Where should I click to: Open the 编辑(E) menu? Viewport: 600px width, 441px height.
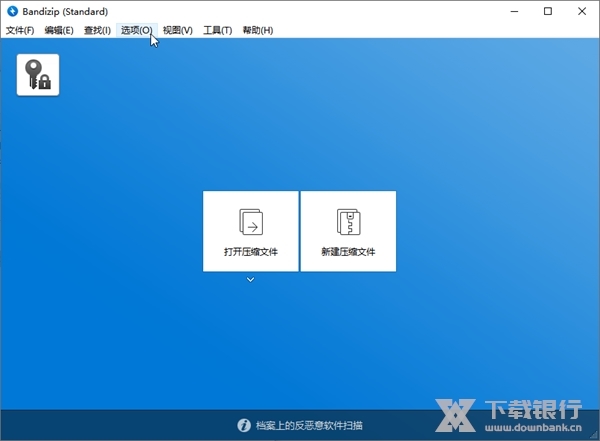click(x=59, y=30)
